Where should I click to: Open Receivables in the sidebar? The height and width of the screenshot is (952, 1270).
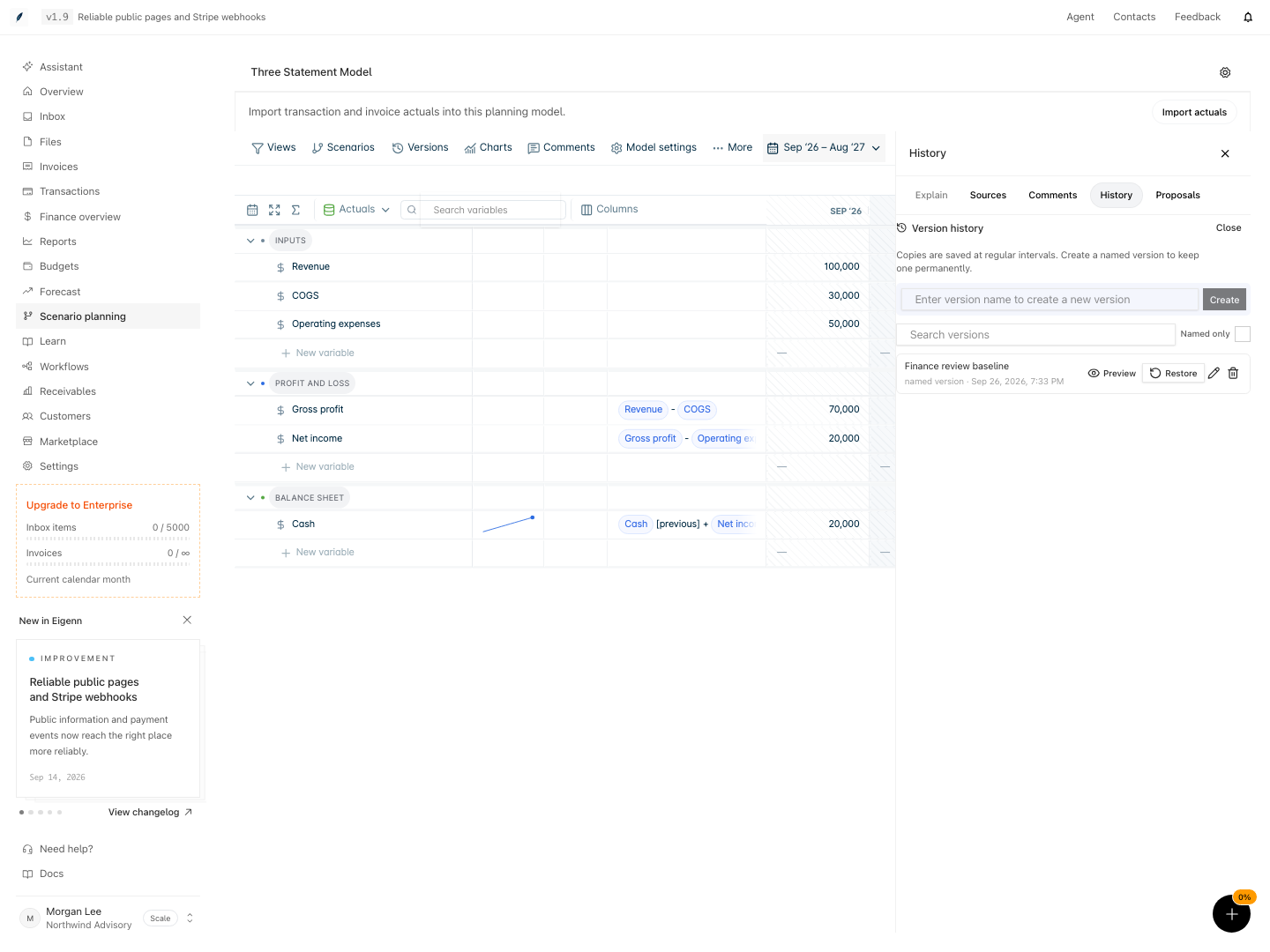[108, 391]
